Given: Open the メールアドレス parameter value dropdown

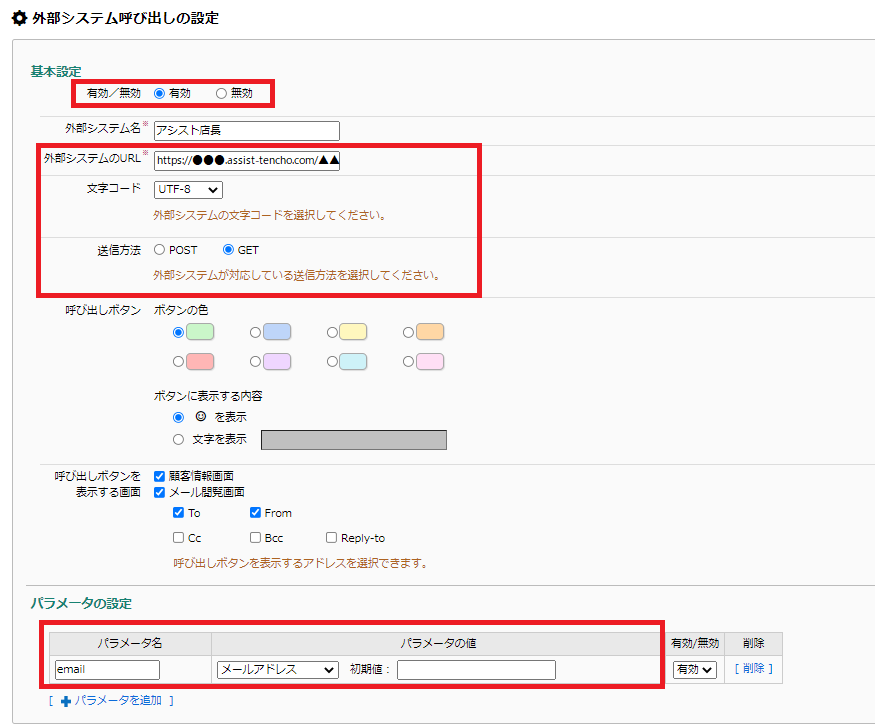Looking at the screenshot, I should [x=277, y=669].
